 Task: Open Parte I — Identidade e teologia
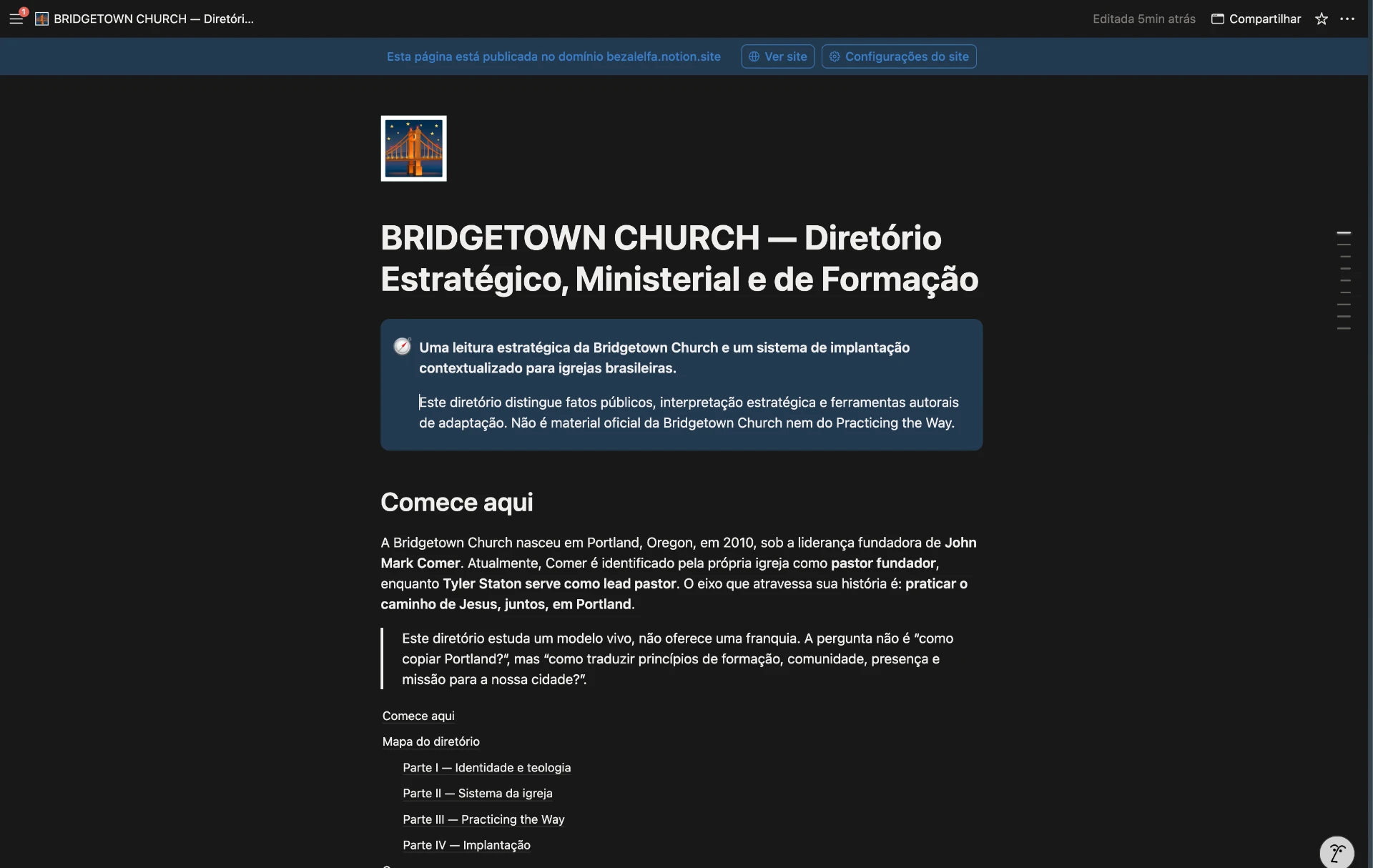(x=486, y=767)
